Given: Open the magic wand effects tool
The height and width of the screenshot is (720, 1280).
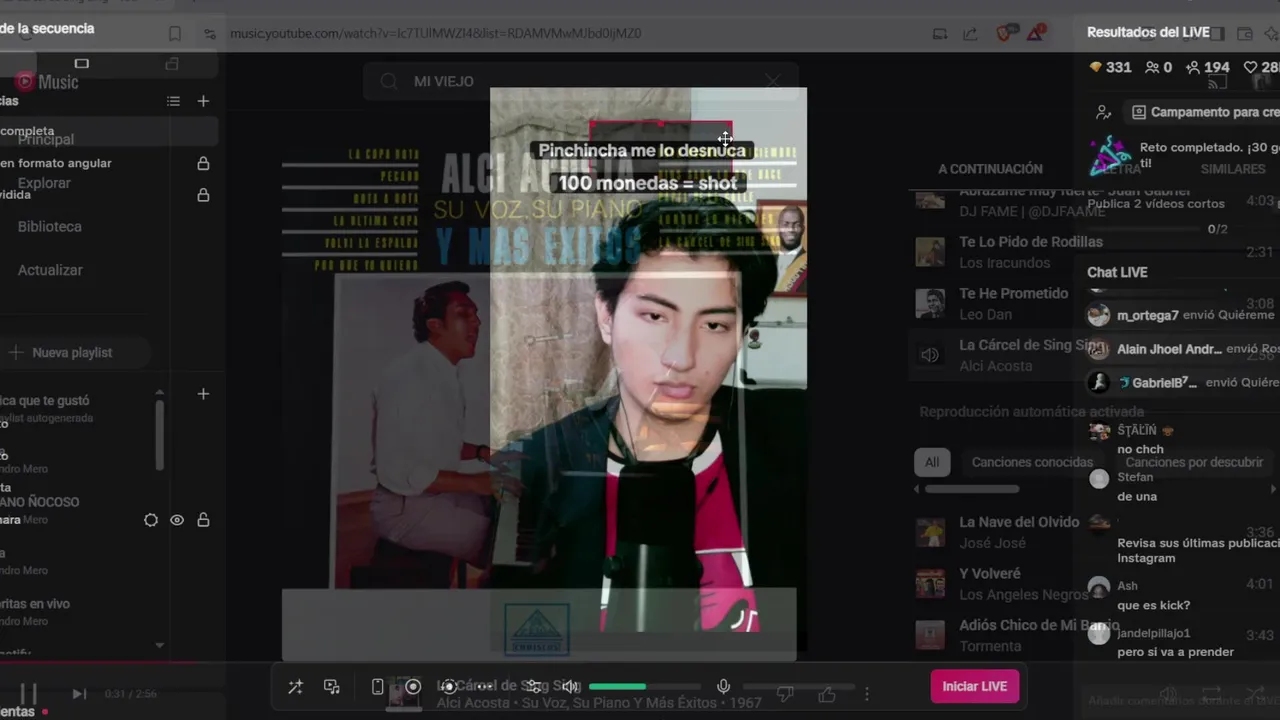Looking at the screenshot, I should [x=295, y=687].
